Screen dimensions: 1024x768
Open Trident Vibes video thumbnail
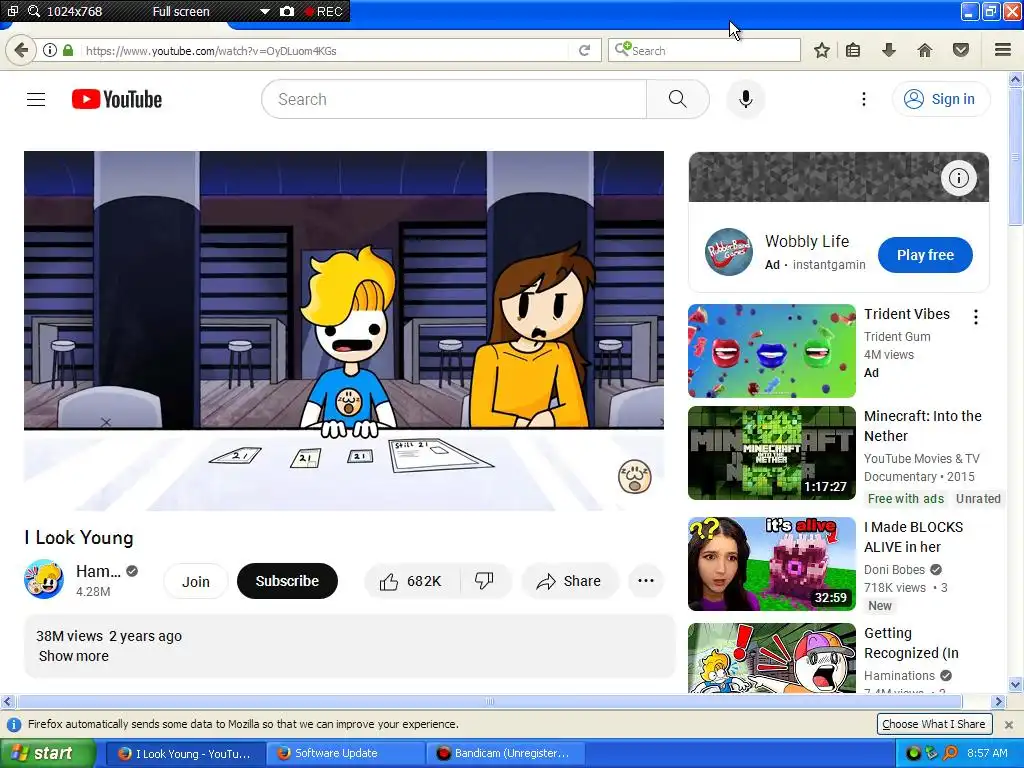point(771,351)
